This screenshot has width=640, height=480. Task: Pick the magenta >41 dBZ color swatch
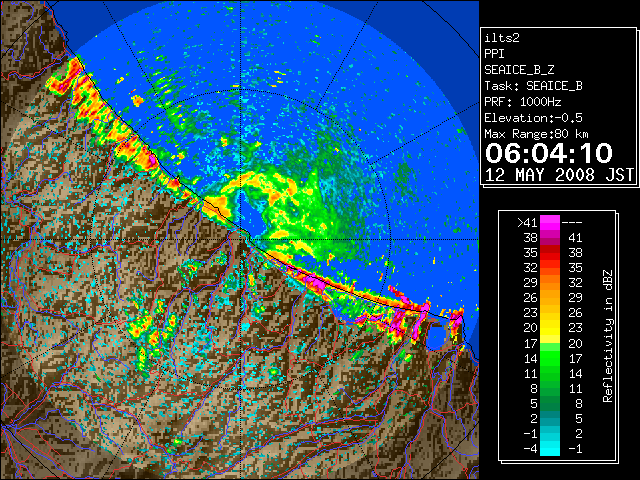pos(550,222)
